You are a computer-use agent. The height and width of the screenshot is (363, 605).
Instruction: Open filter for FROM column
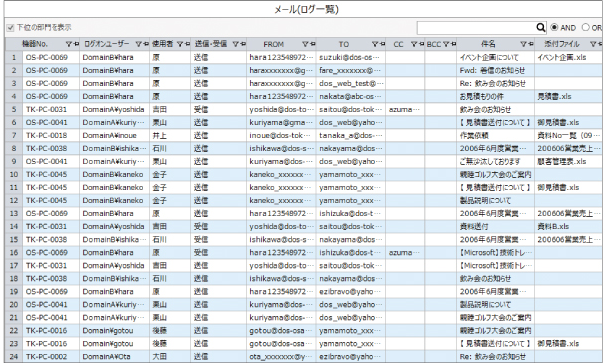click(305, 44)
